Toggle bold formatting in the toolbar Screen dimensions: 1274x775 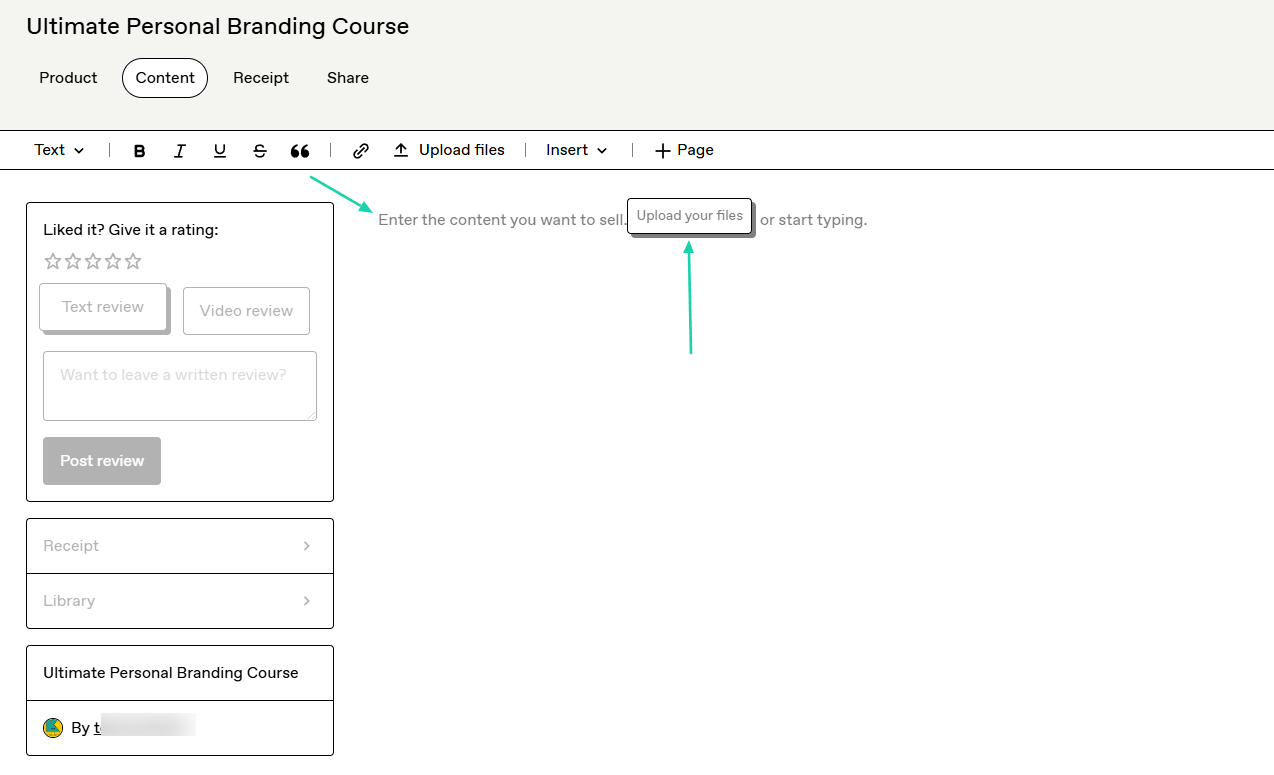[140, 151]
